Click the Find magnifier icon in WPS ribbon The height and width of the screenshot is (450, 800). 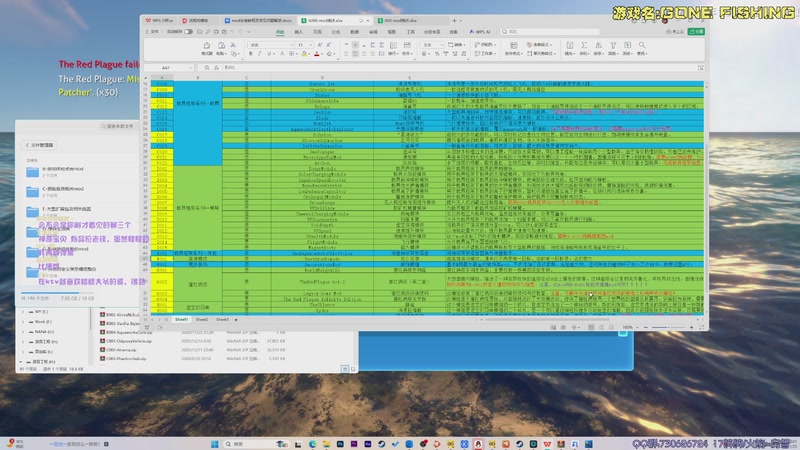642,45
